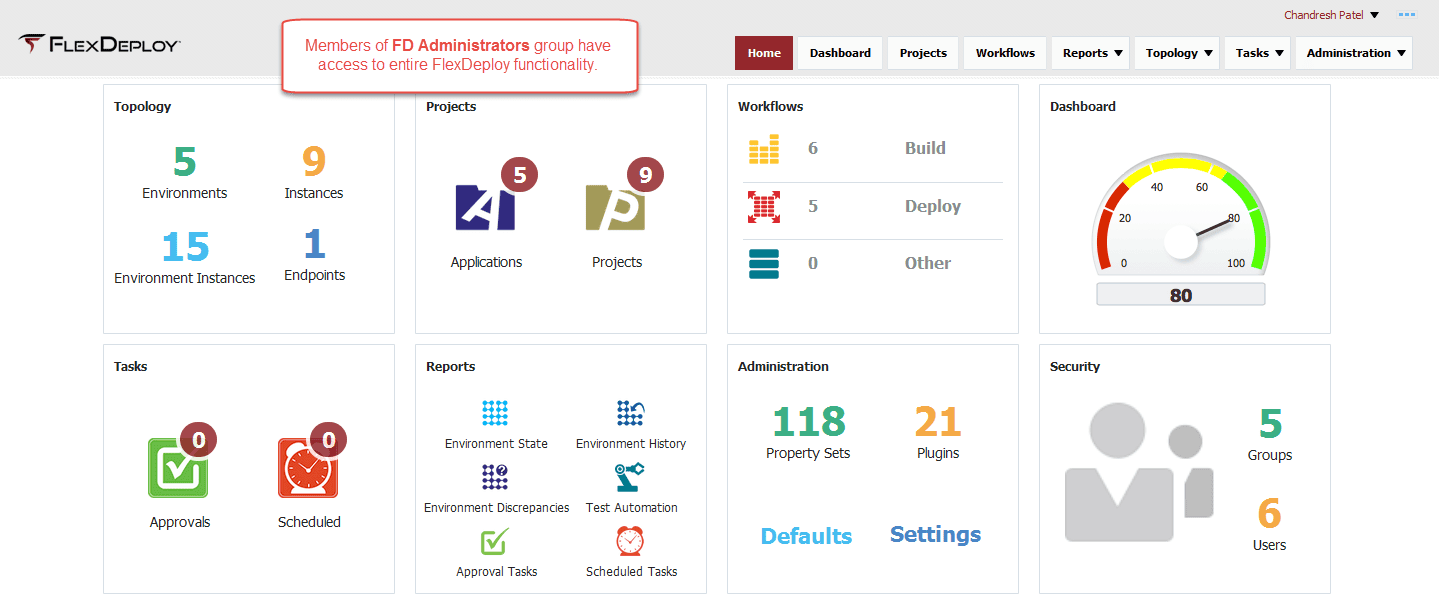The width and height of the screenshot is (1439, 616).
Task: Open the Test Automation report icon
Action: pyautogui.click(x=630, y=477)
